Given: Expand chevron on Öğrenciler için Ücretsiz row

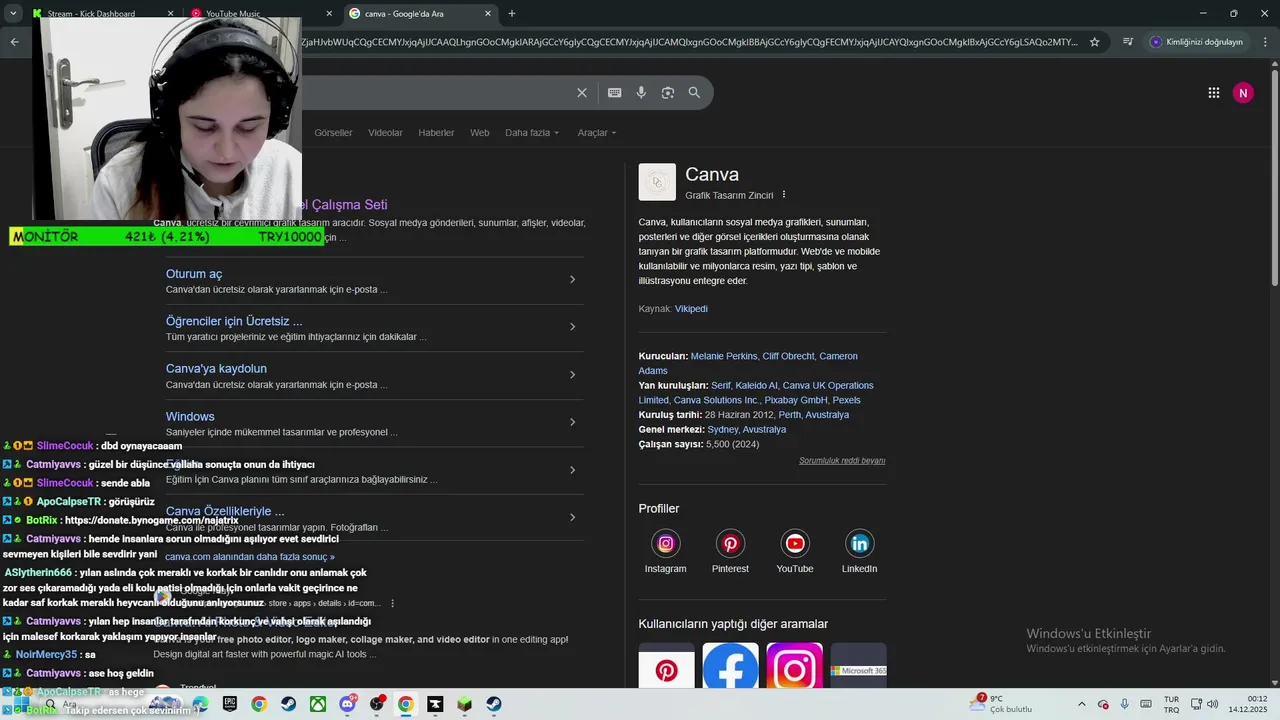Looking at the screenshot, I should (x=572, y=327).
